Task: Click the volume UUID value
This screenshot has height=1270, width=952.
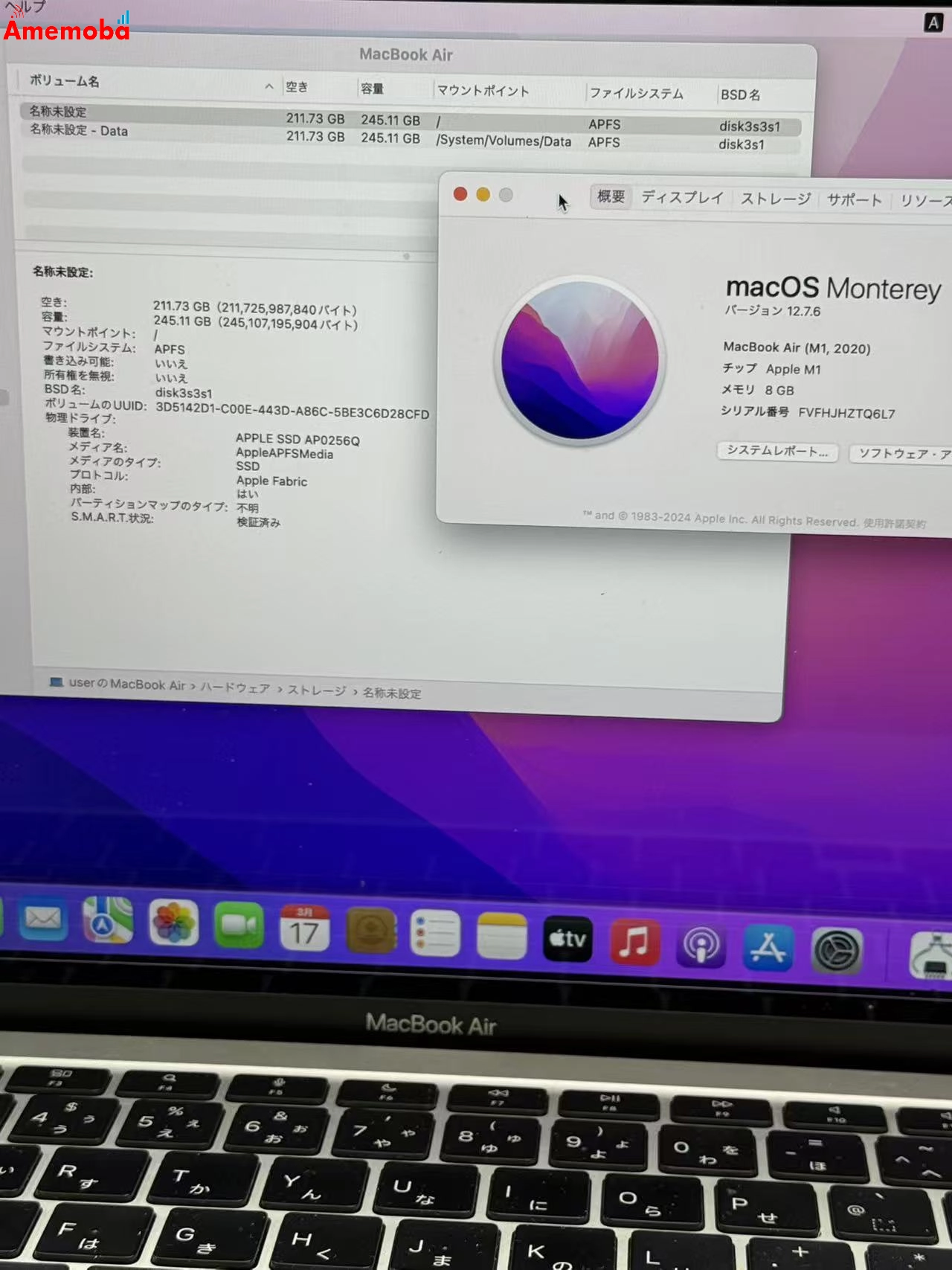Action: pyautogui.click(x=292, y=411)
